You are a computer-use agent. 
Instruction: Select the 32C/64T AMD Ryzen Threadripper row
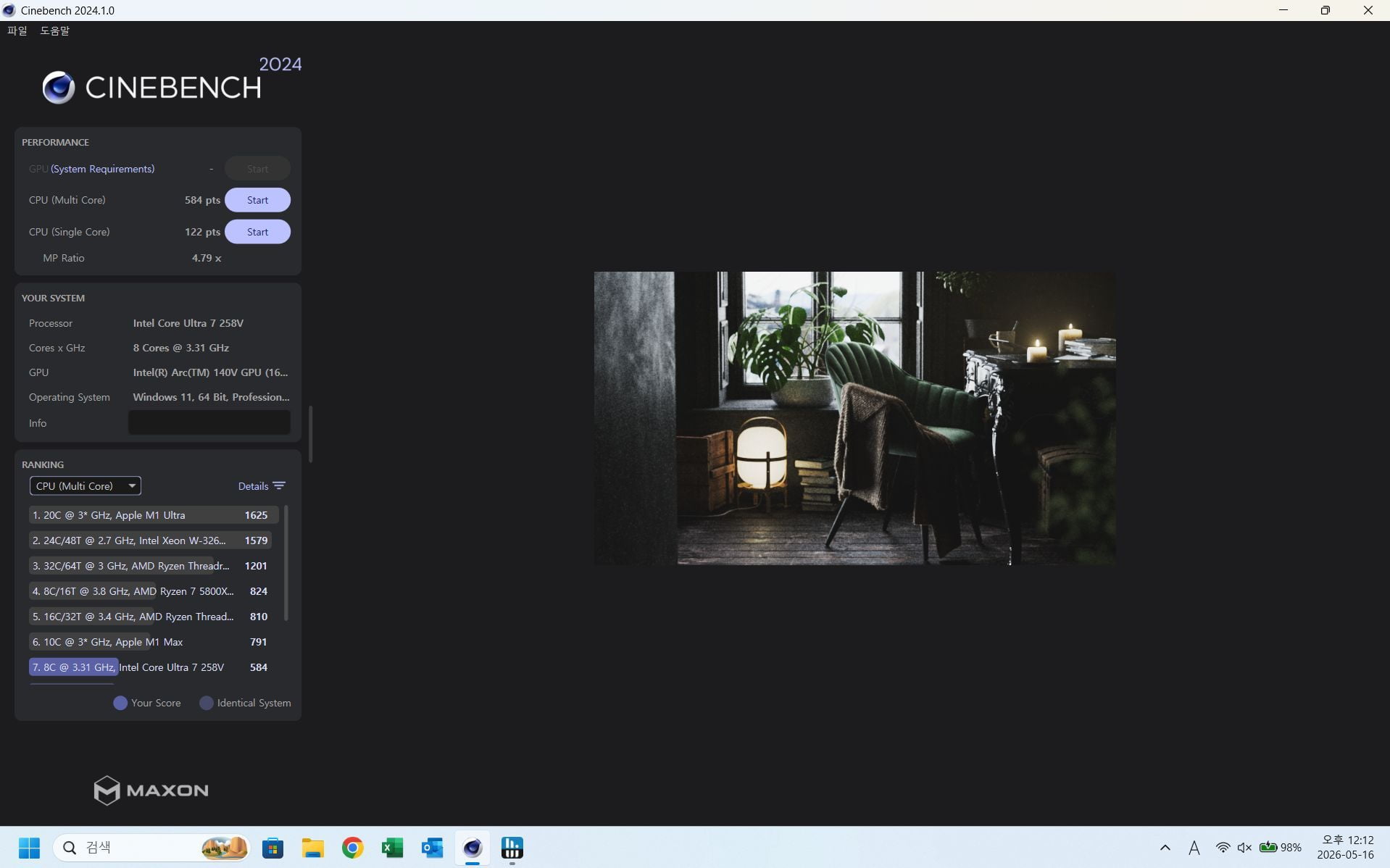coord(150,566)
